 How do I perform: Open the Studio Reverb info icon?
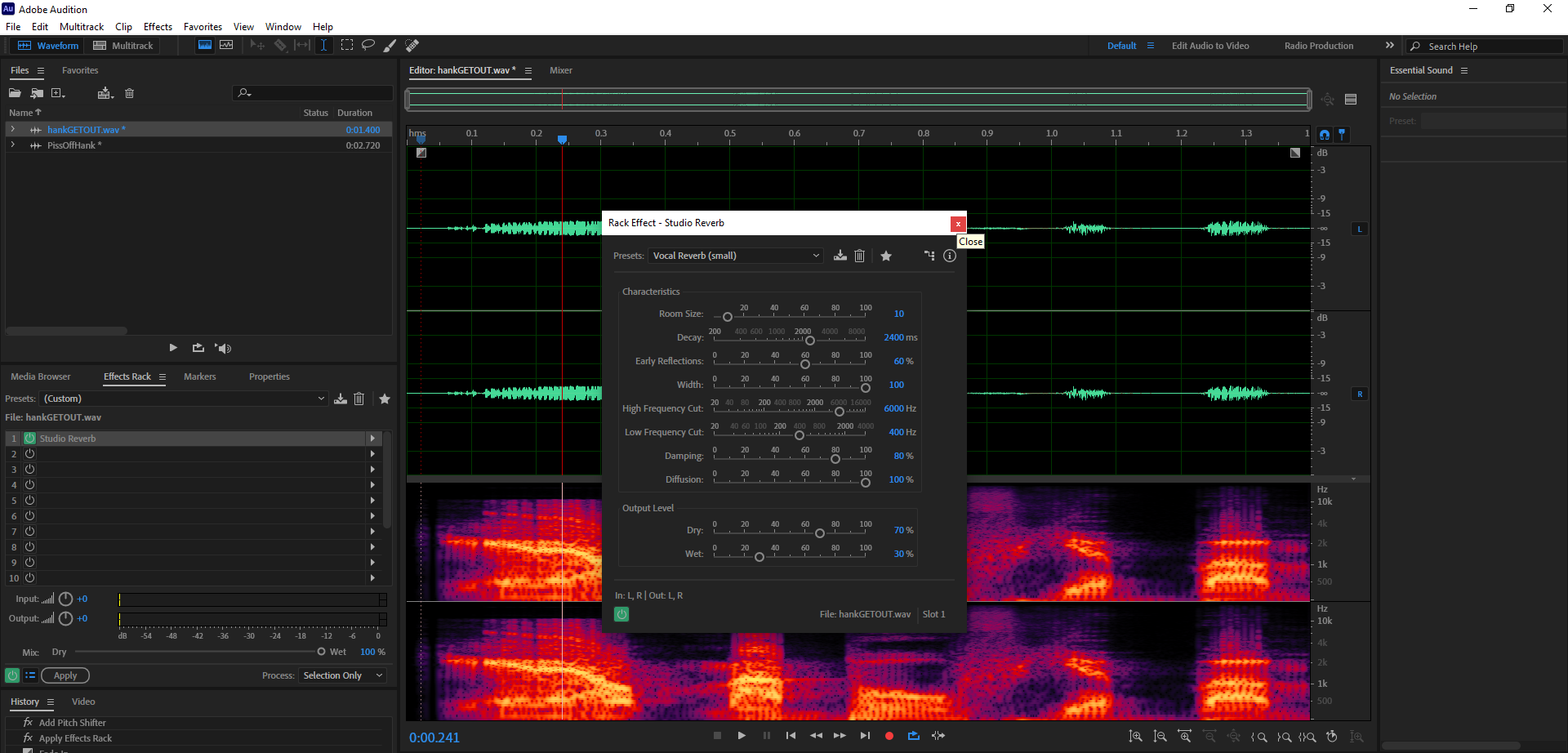coord(949,256)
